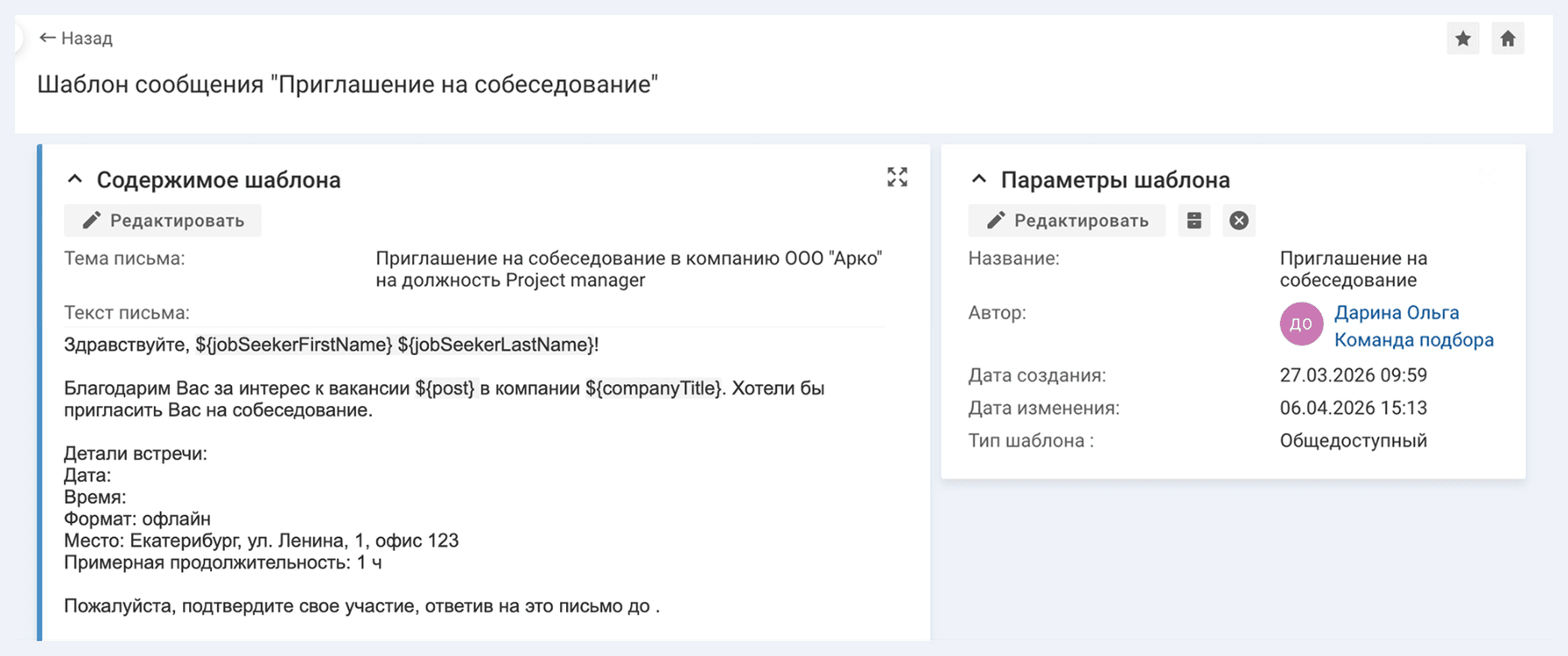This screenshot has width=1568, height=656.
Task: Go to home via house icon
Action: pyautogui.click(x=1508, y=38)
